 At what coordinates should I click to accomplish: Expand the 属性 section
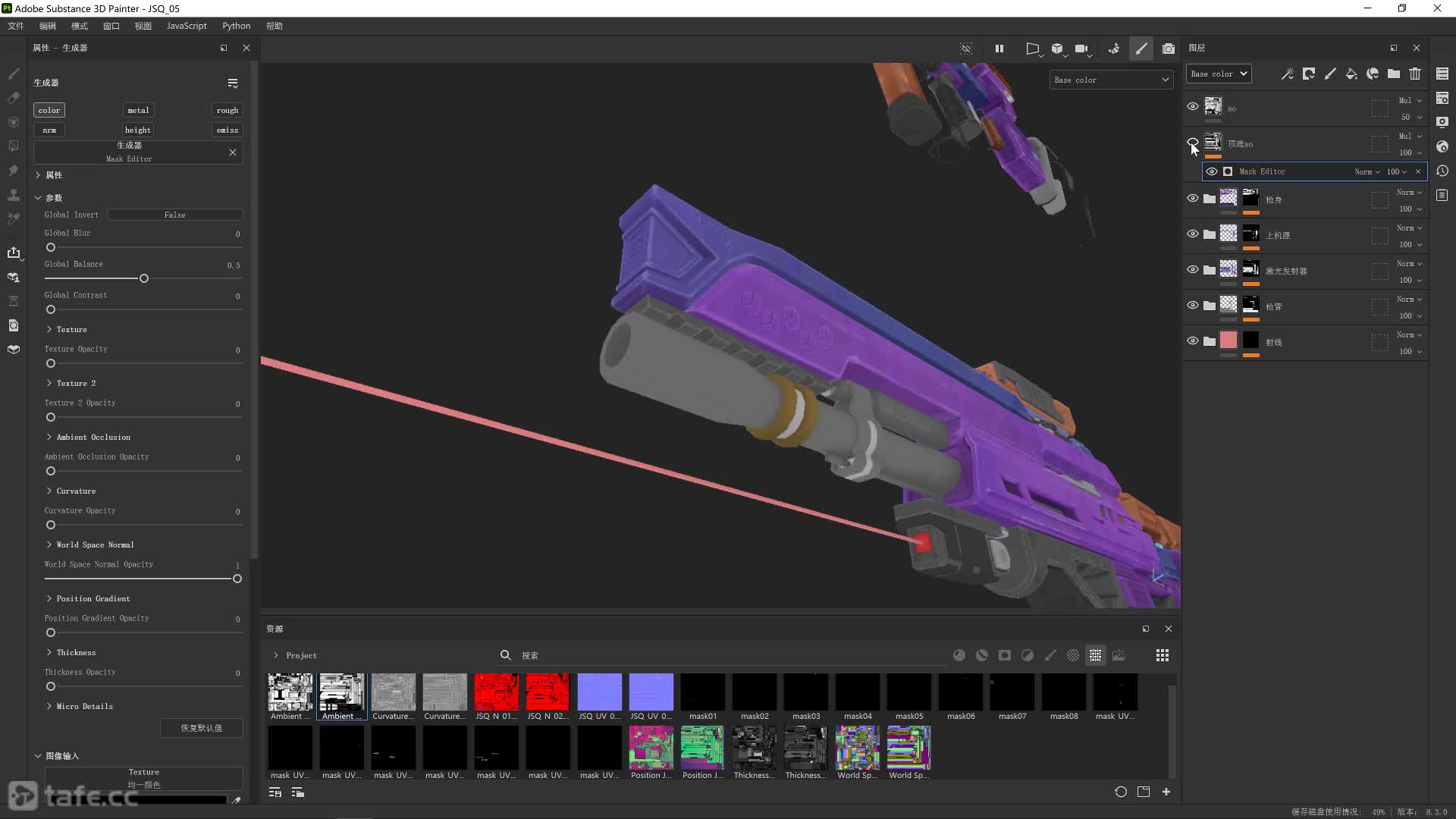click(x=38, y=175)
